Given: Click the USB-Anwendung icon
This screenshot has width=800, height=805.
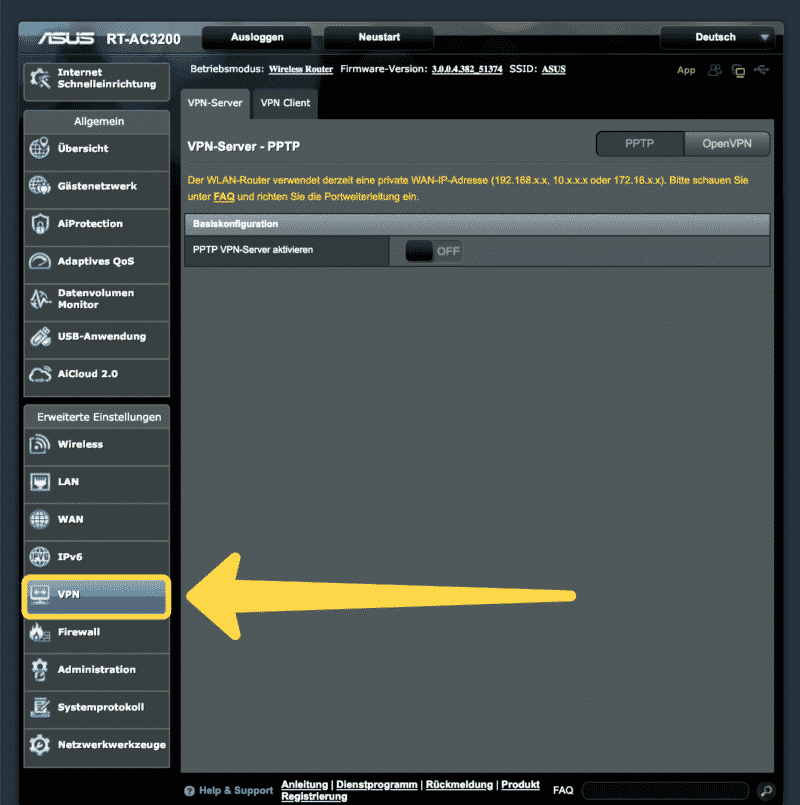Looking at the screenshot, I should pos(40,336).
